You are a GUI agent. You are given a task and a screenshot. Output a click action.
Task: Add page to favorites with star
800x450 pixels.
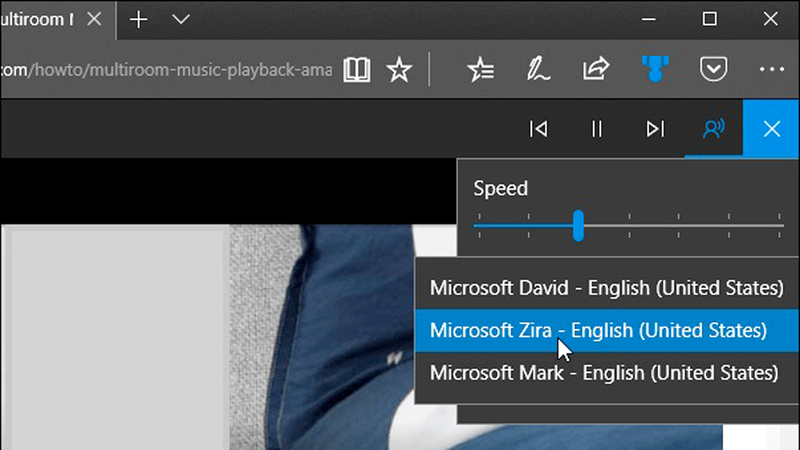pyautogui.click(x=399, y=69)
